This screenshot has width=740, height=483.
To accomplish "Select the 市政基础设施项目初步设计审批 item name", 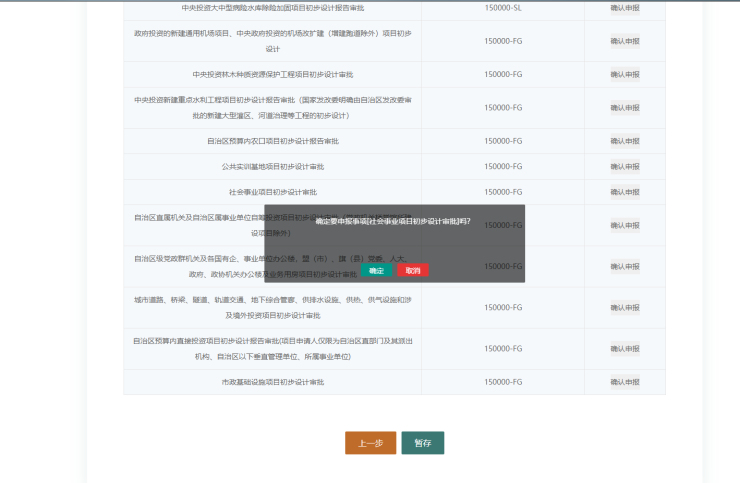I will (x=272, y=382).
